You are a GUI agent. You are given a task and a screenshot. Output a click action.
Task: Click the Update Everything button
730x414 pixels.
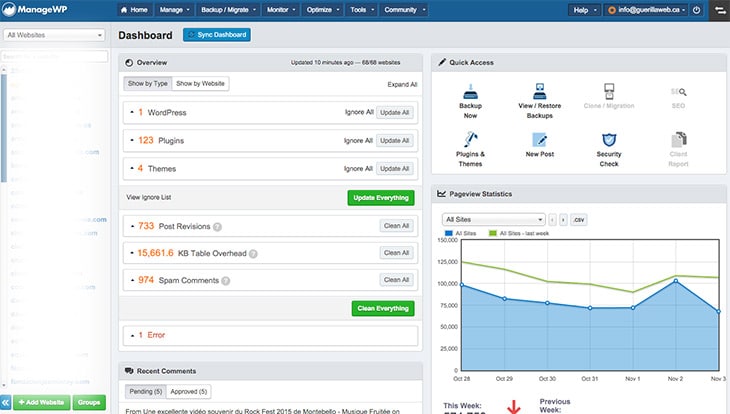[381, 198]
